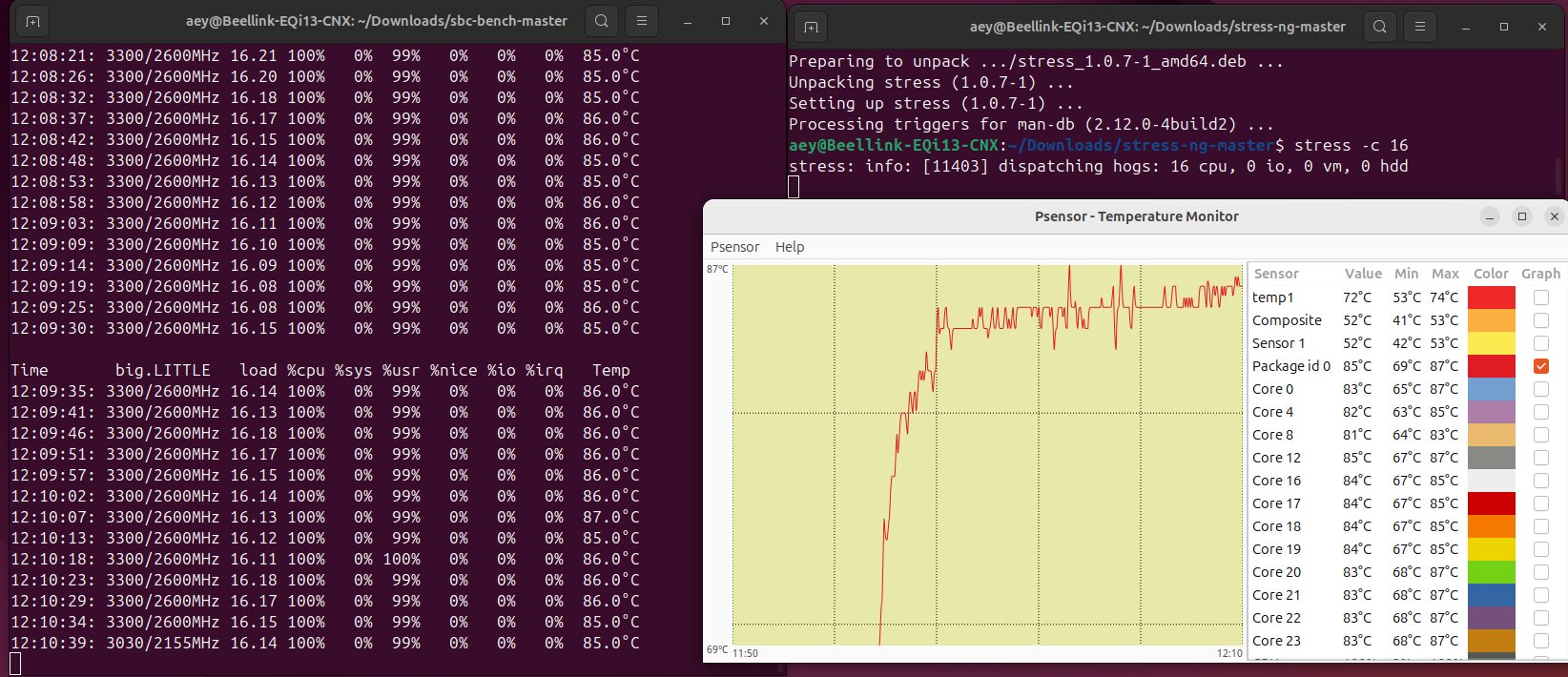Select the Core 12 sensor name
This screenshot has width=1568, height=677.
coord(1276,458)
